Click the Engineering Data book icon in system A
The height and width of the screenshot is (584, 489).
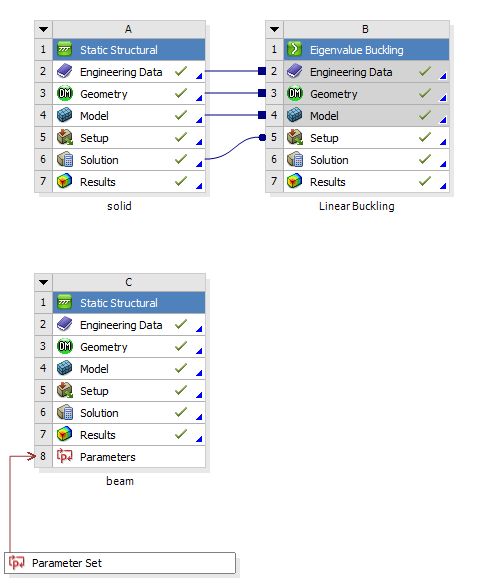(x=65, y=71)
